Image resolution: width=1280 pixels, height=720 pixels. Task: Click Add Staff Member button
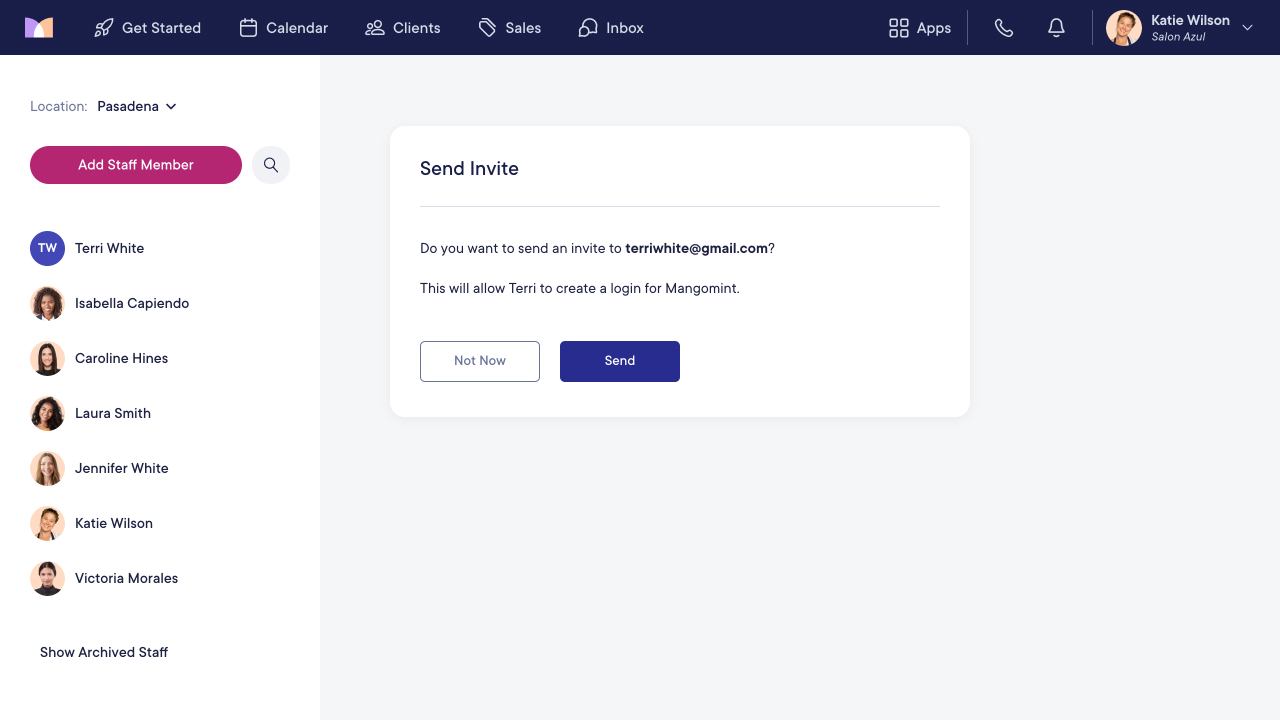[x=136, y=165]
